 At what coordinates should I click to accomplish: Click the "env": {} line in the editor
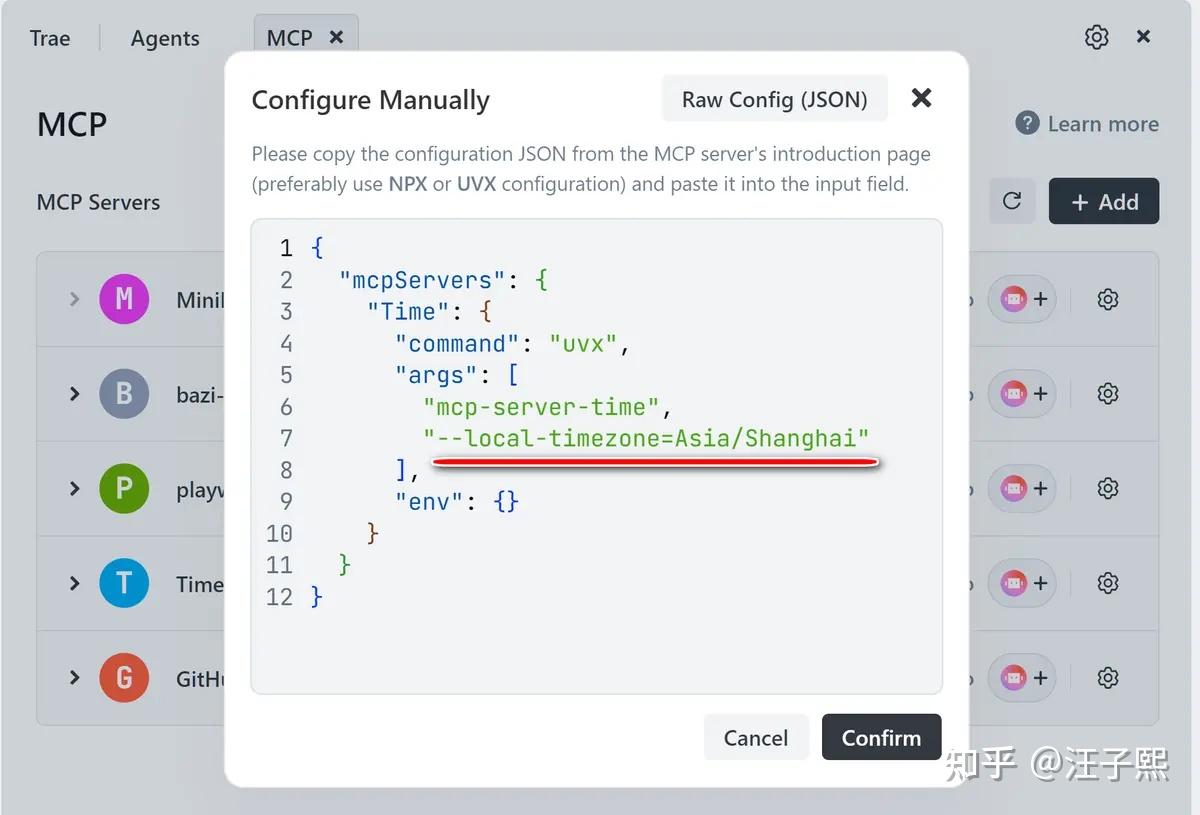click(x=457, y=501)
